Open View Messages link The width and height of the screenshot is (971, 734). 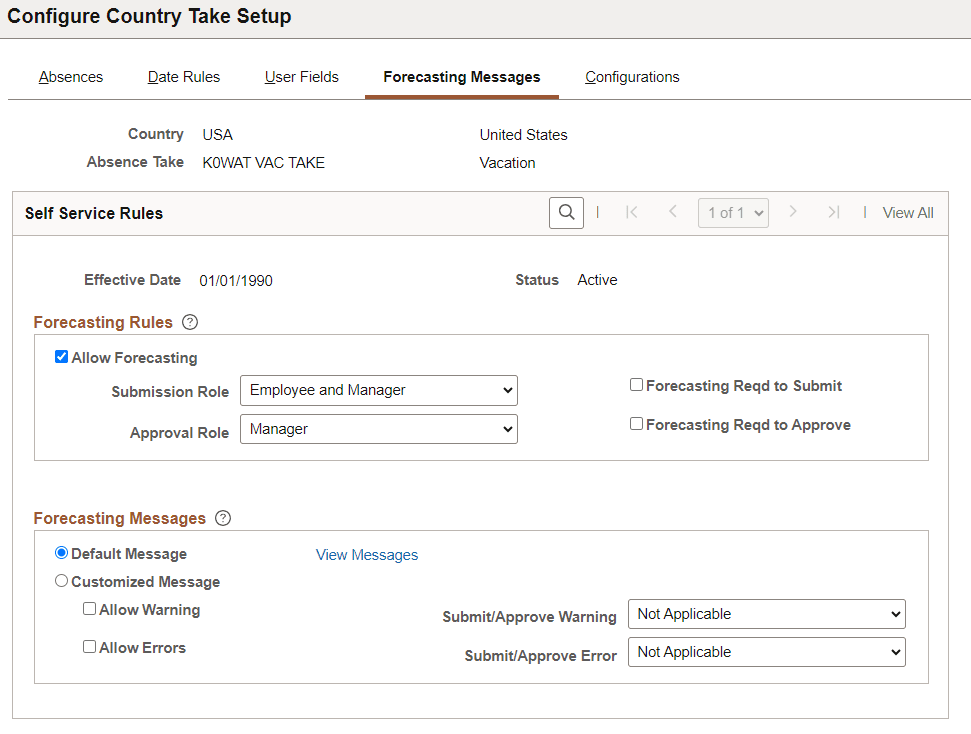tap(366, 554)
